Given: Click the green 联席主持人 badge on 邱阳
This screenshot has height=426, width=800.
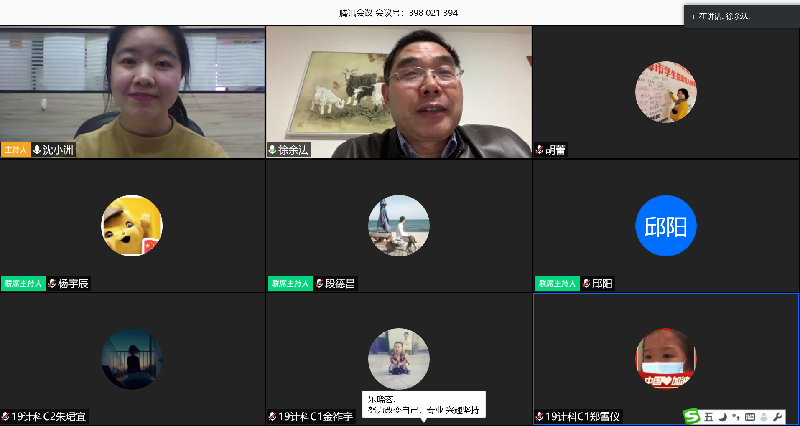Looking at the screenshot, I should (x=556, y=284).
